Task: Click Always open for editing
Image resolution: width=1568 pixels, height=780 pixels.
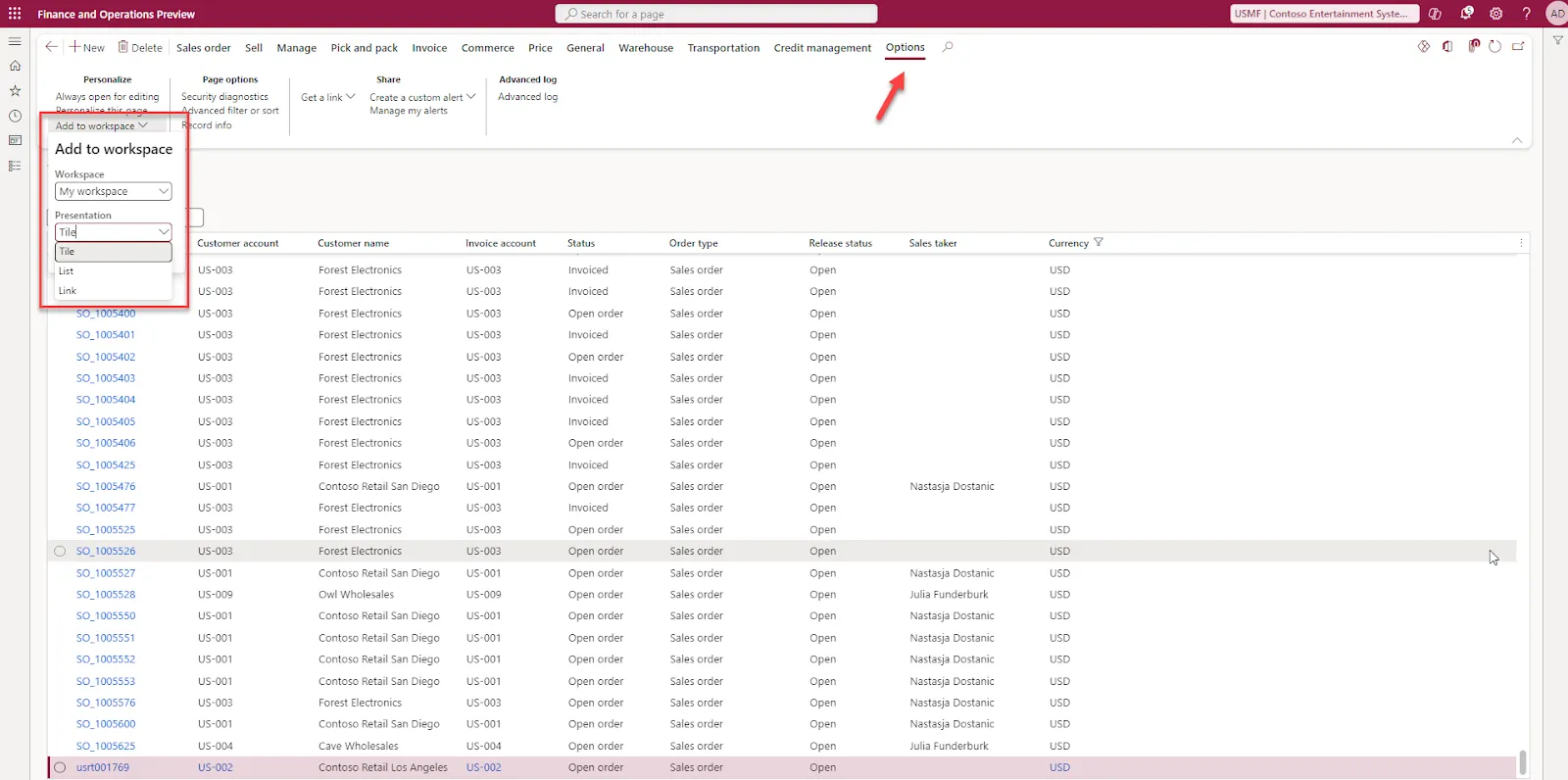Action: [x=107, y=97]
